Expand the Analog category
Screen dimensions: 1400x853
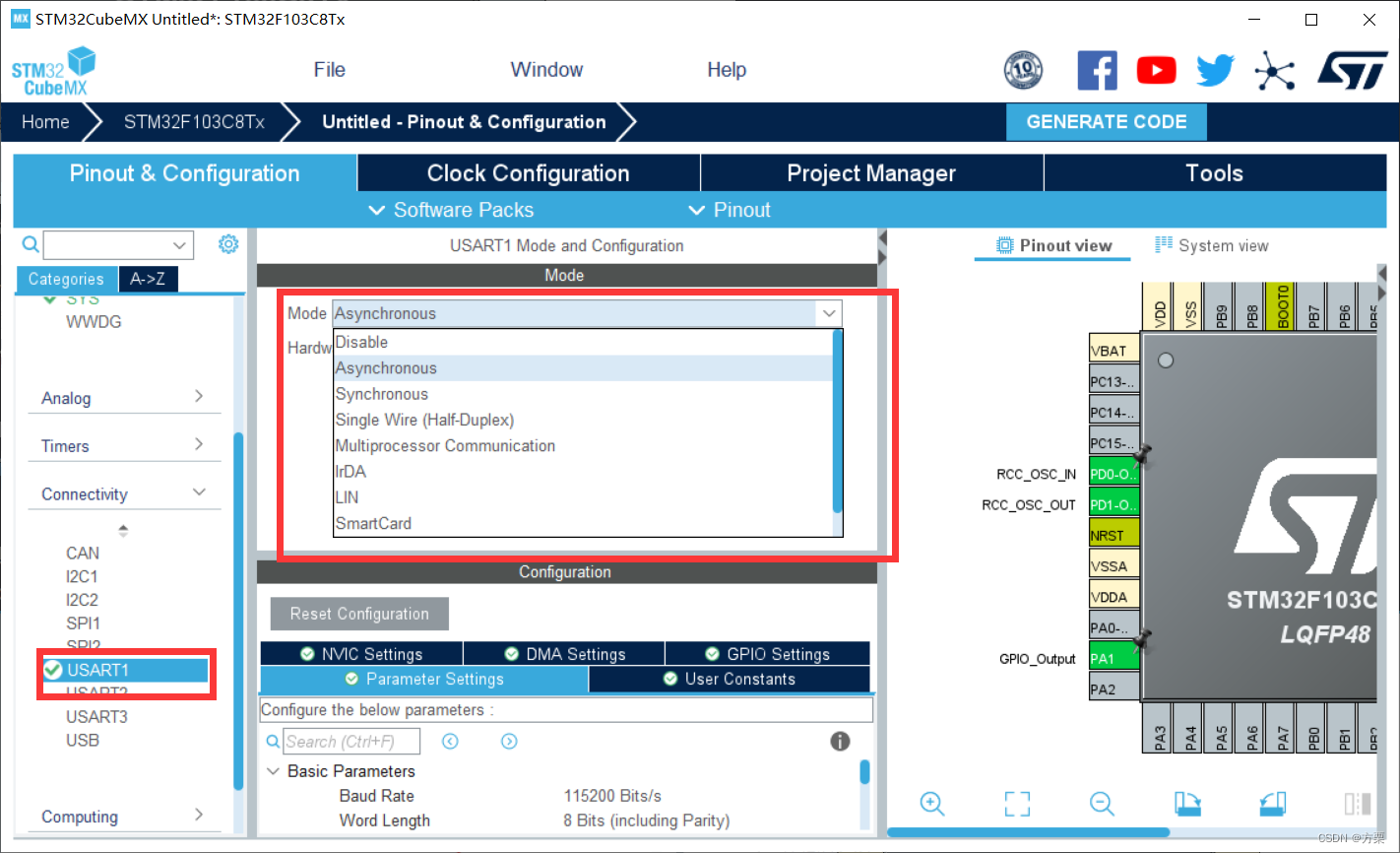[122, 398]
